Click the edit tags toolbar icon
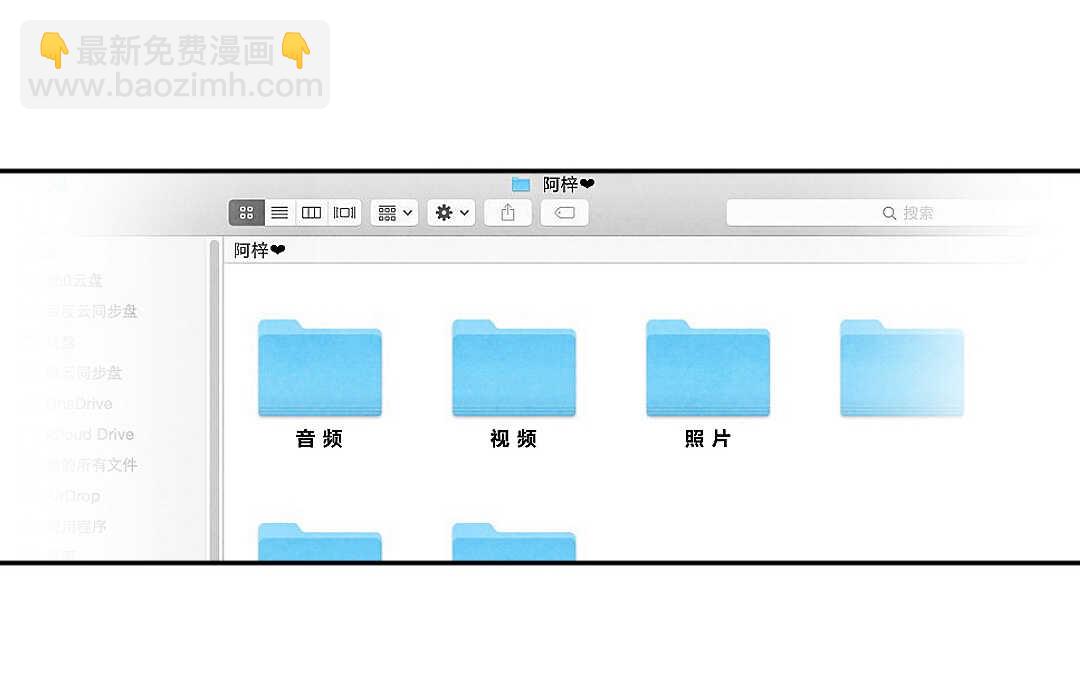The width and height of the screenshot is (1080, 675). (x=564, y=213)
